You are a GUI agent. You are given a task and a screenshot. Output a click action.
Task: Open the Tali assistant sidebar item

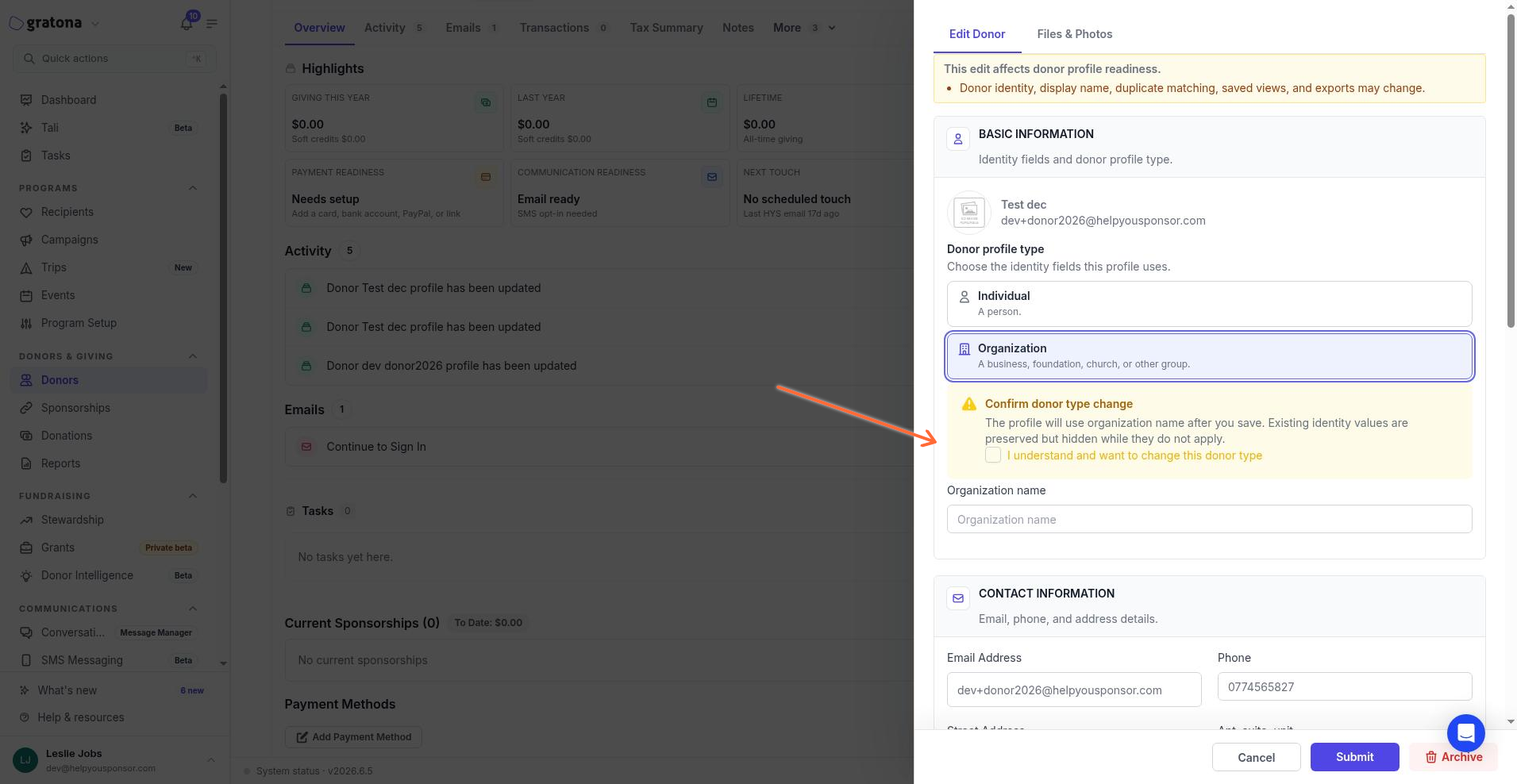pos(109,128)
